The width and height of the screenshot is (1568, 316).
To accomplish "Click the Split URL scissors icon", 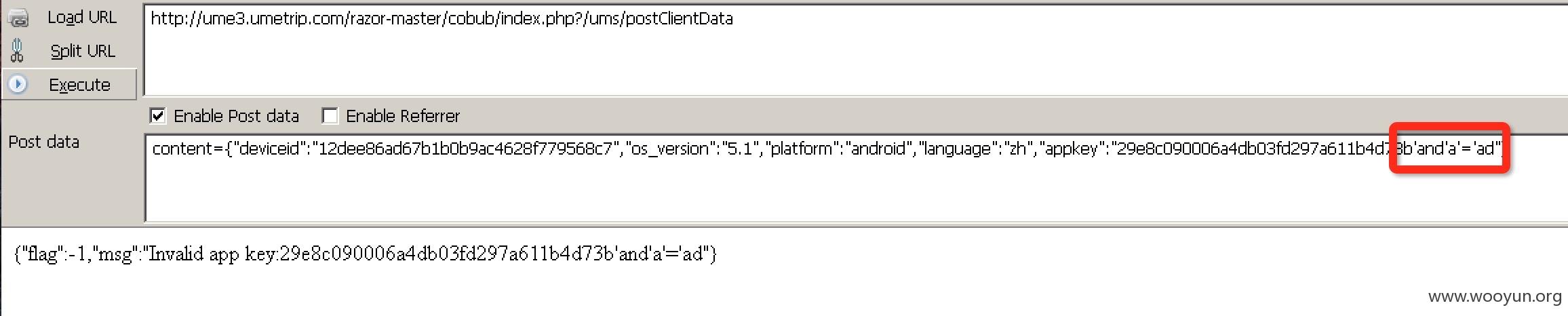I will click(x=18, y=51).
